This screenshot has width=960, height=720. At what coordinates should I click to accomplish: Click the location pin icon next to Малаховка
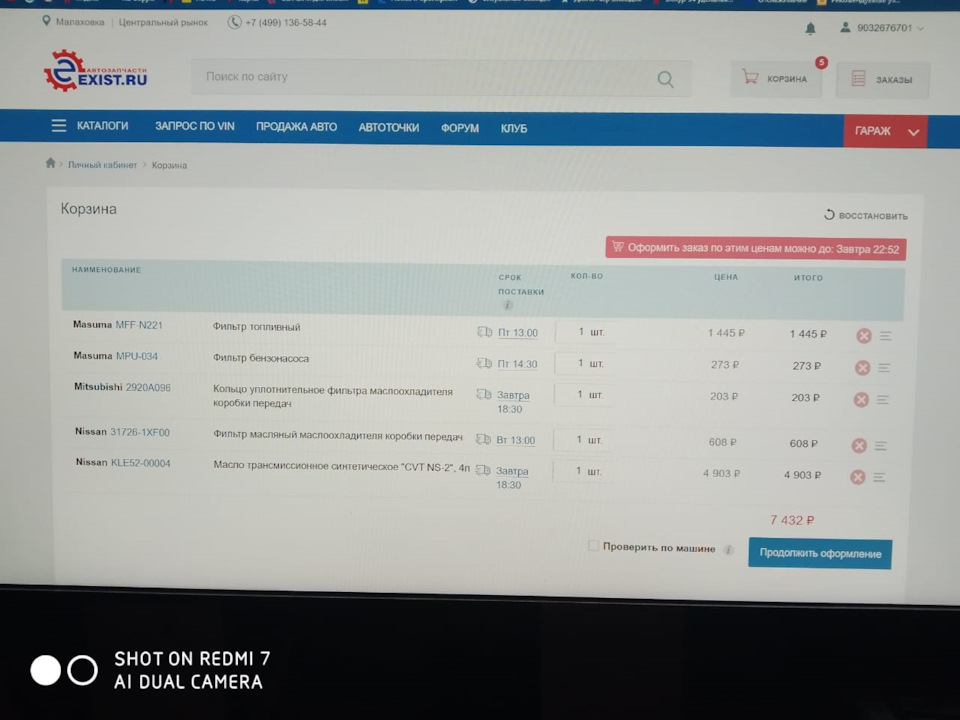(46, 21)
